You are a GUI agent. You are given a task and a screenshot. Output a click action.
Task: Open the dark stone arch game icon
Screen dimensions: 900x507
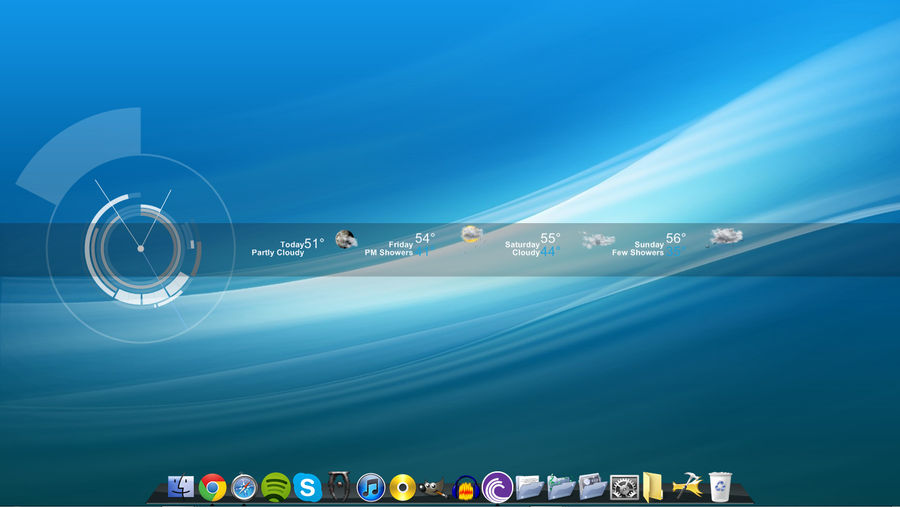click(x=339, y=486)
